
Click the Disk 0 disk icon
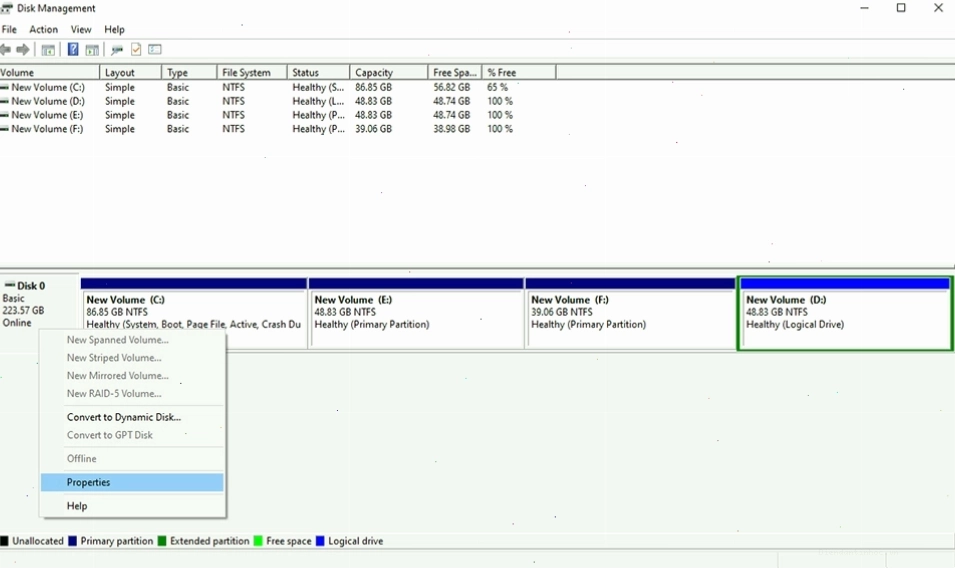(x=9, y=285)
